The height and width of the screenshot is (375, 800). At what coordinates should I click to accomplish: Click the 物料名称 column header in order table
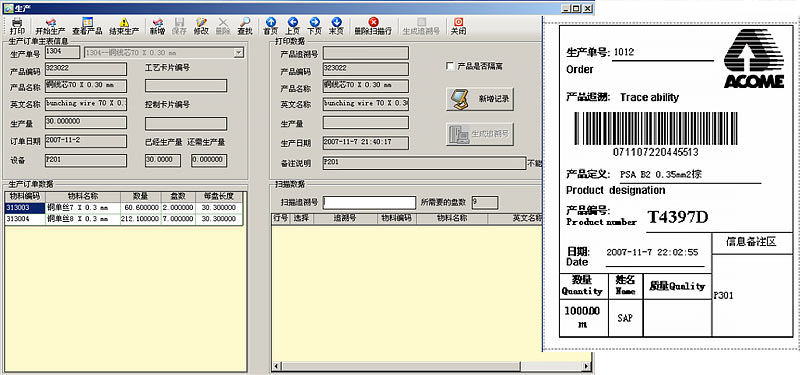point(83,196)
